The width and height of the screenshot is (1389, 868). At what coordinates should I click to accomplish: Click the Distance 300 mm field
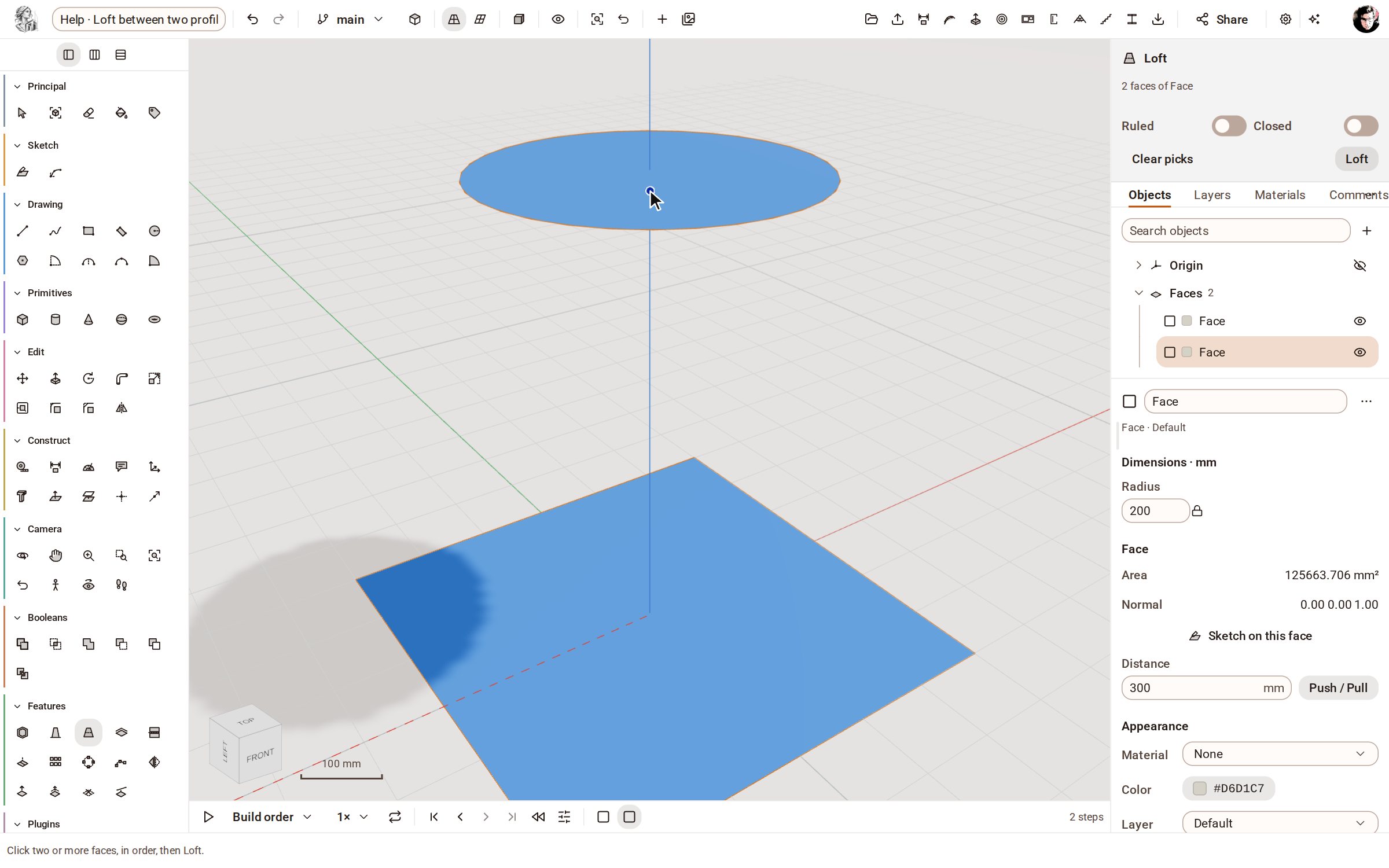(1206, 688)
